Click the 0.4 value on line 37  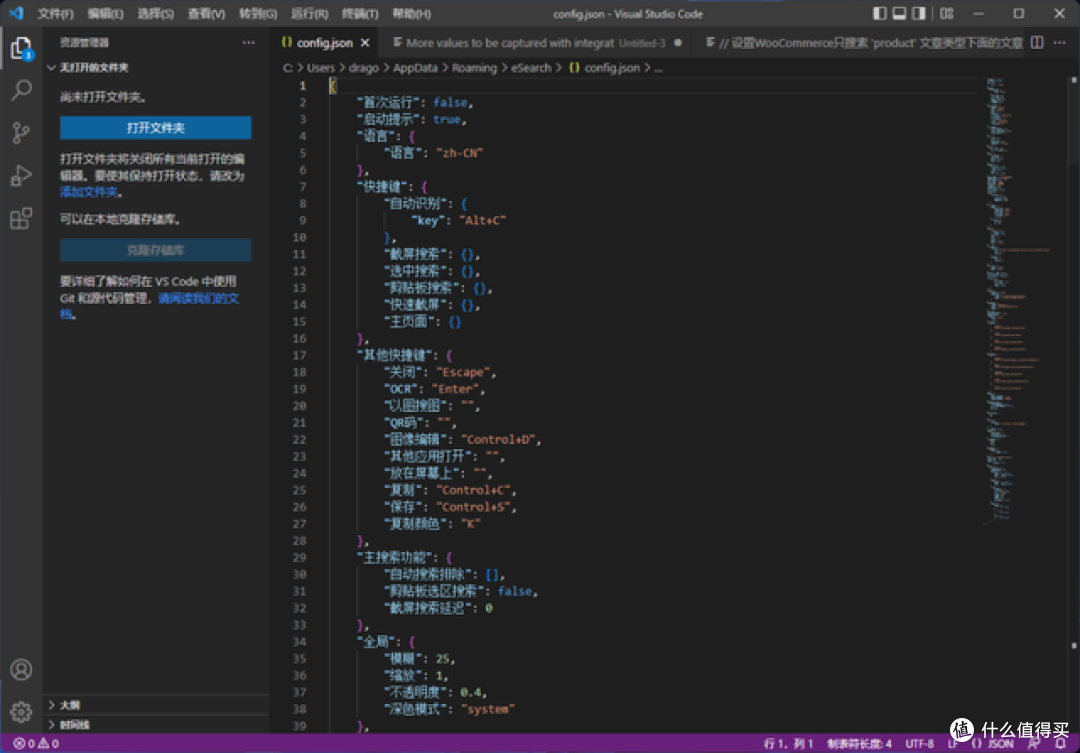(x=471, y=692)
